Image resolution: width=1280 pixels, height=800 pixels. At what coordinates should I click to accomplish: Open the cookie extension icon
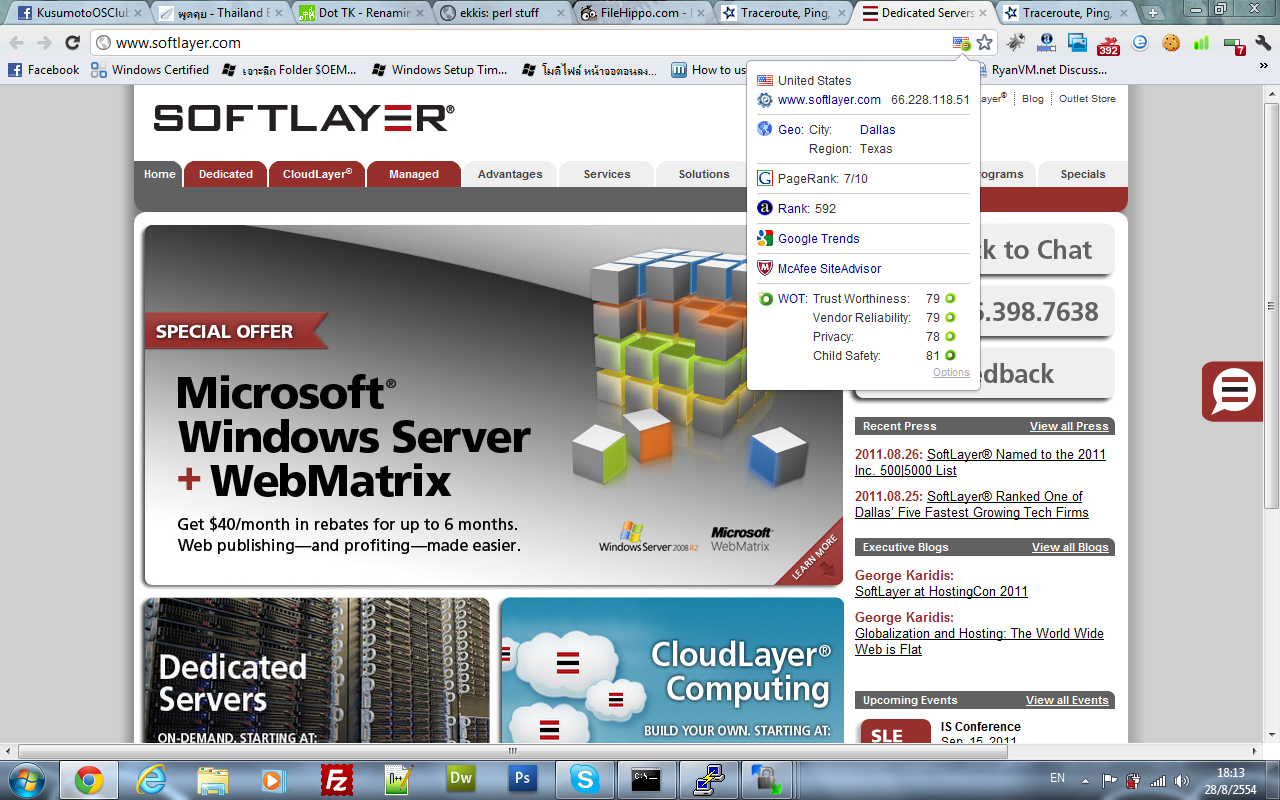point(1171,43)
